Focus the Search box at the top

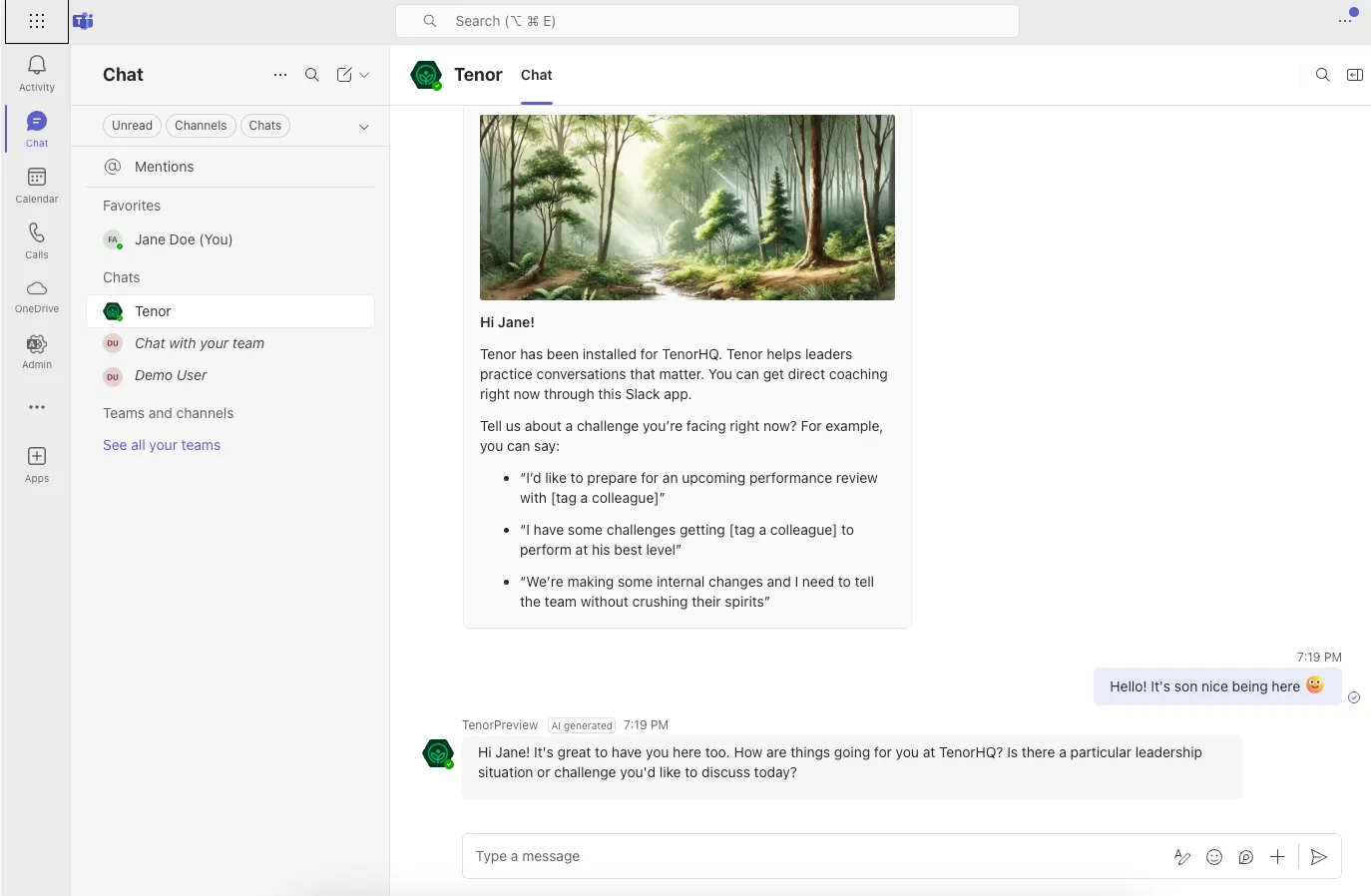(707, 21)
